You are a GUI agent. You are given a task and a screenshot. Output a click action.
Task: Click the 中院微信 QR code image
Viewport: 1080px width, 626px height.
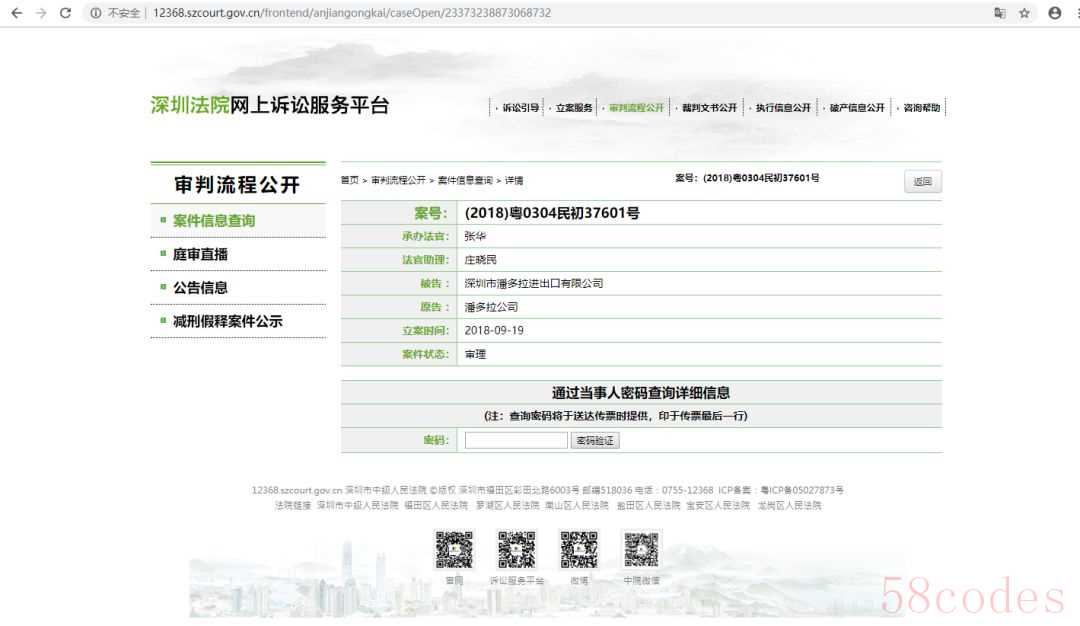point(641,549)
